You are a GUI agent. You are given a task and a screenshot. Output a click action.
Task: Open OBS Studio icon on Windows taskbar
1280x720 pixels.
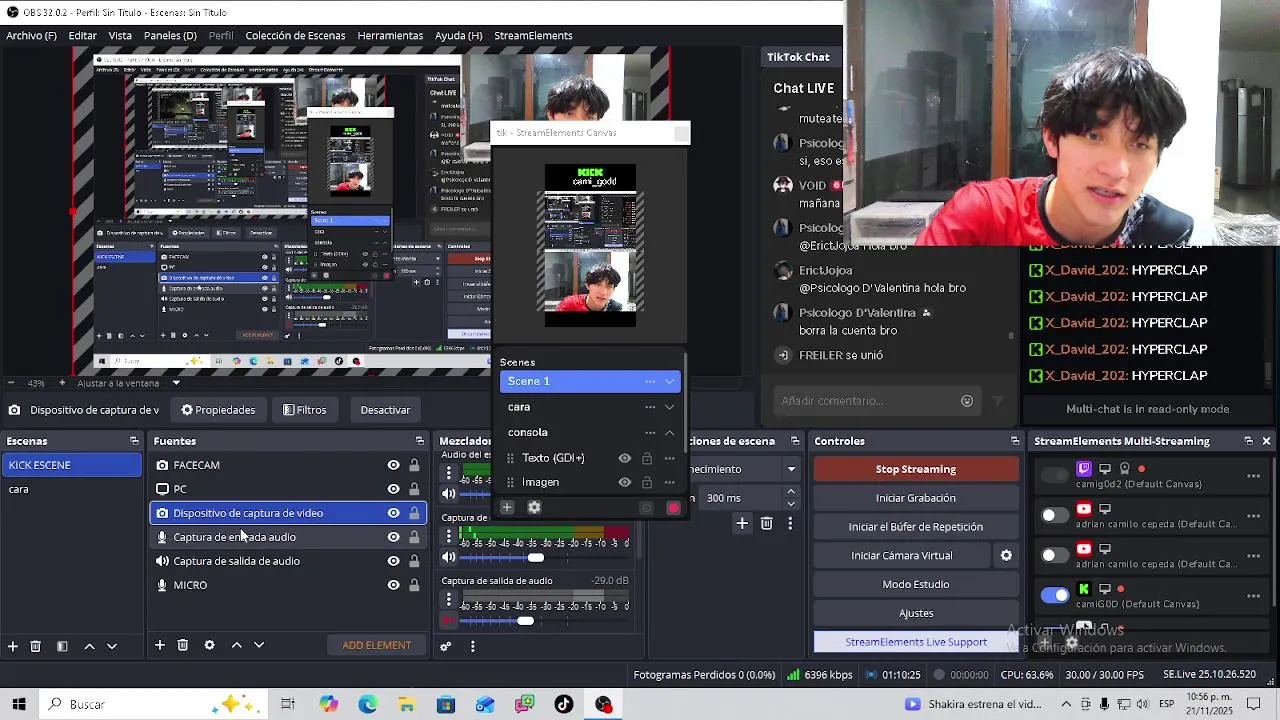coord(603,704)
